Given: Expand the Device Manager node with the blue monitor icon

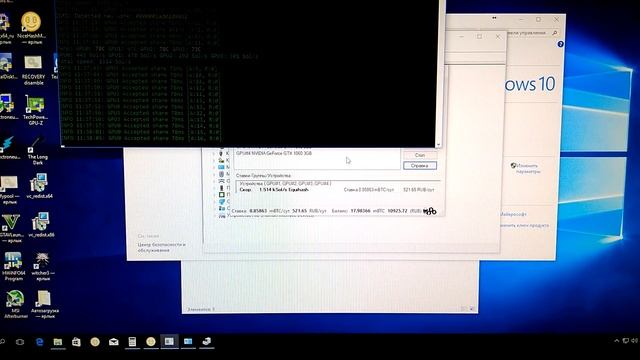Looking at the screenshot, I should 213,167.
